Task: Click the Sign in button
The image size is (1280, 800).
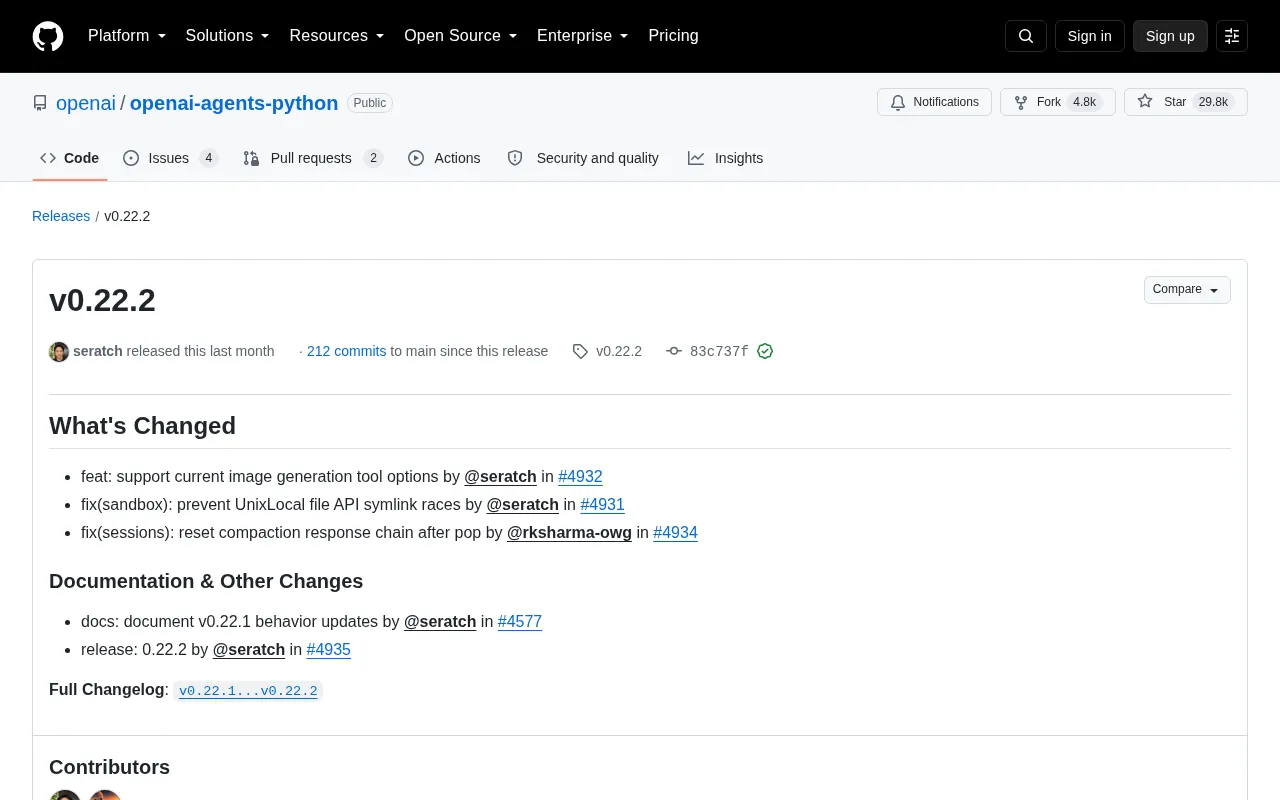Action: click(x=1089, y=36)
